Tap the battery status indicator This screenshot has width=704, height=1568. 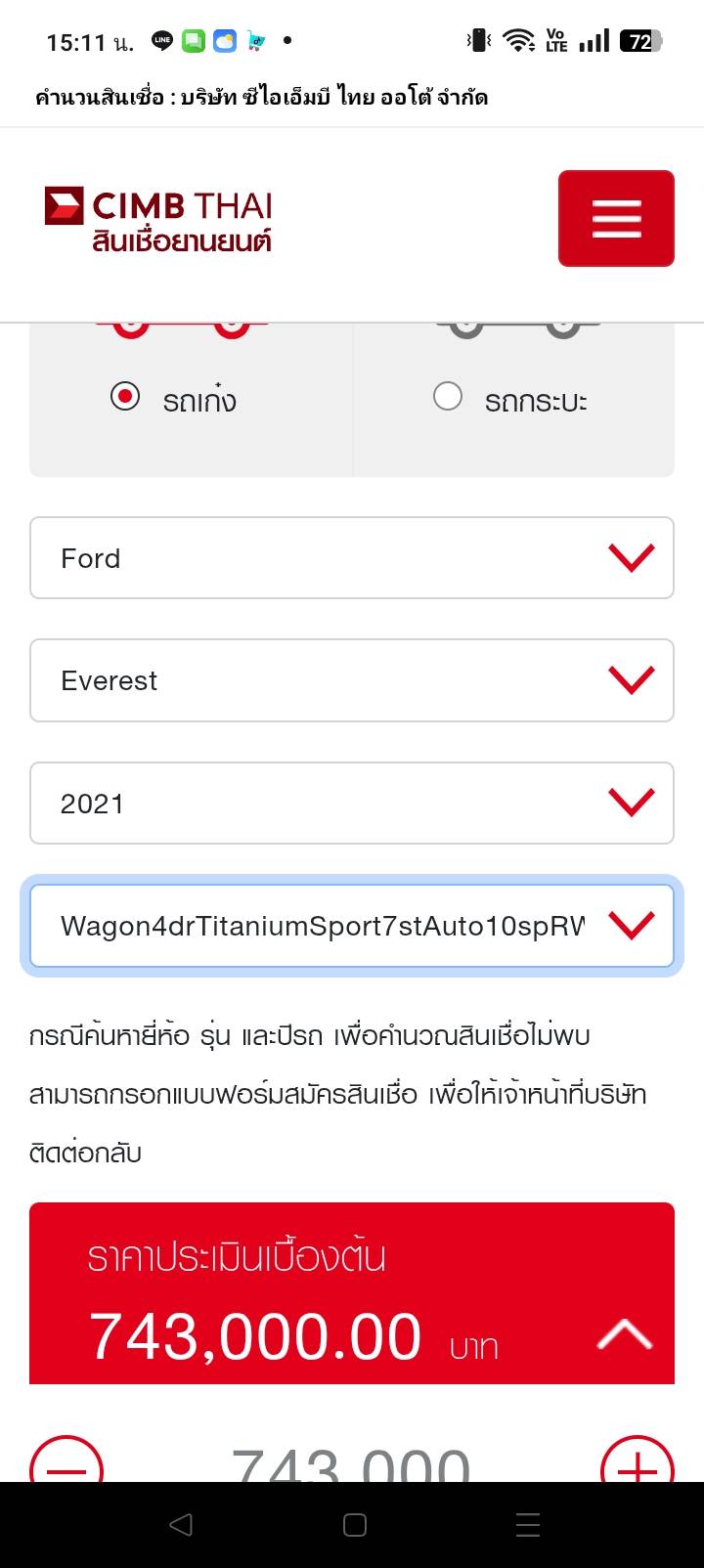[641, 41]
